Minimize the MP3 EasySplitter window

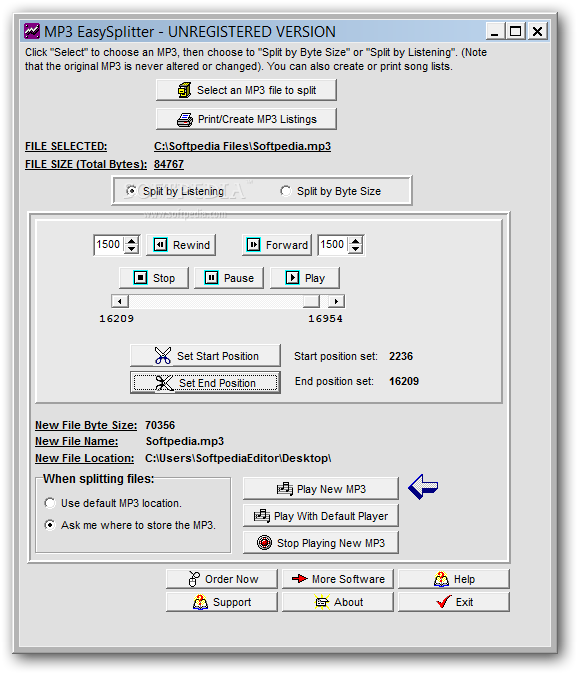click(495, 31)
